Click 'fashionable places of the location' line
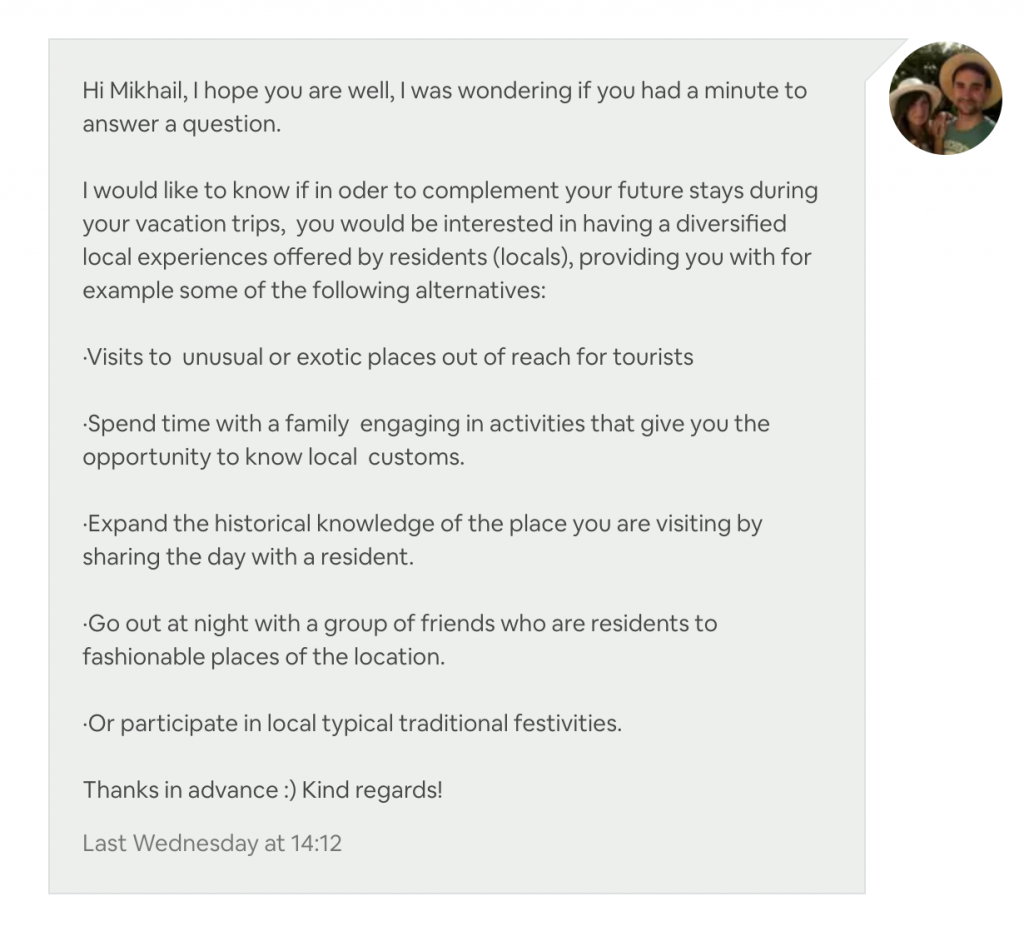 coord(264,657)
